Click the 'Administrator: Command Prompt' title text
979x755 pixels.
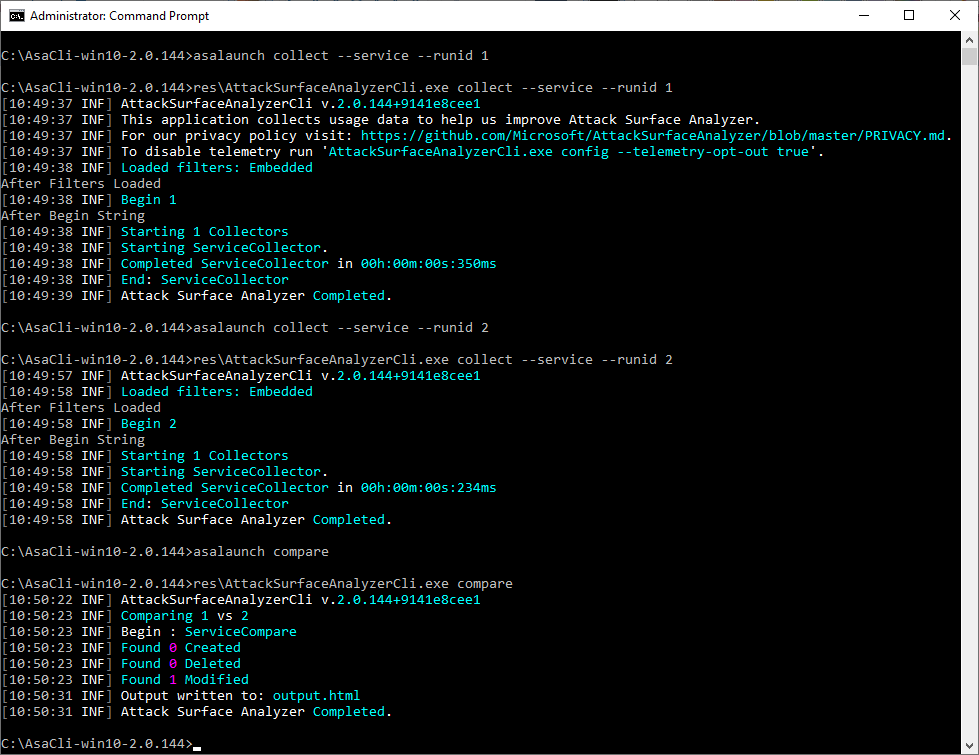[119, 16]
